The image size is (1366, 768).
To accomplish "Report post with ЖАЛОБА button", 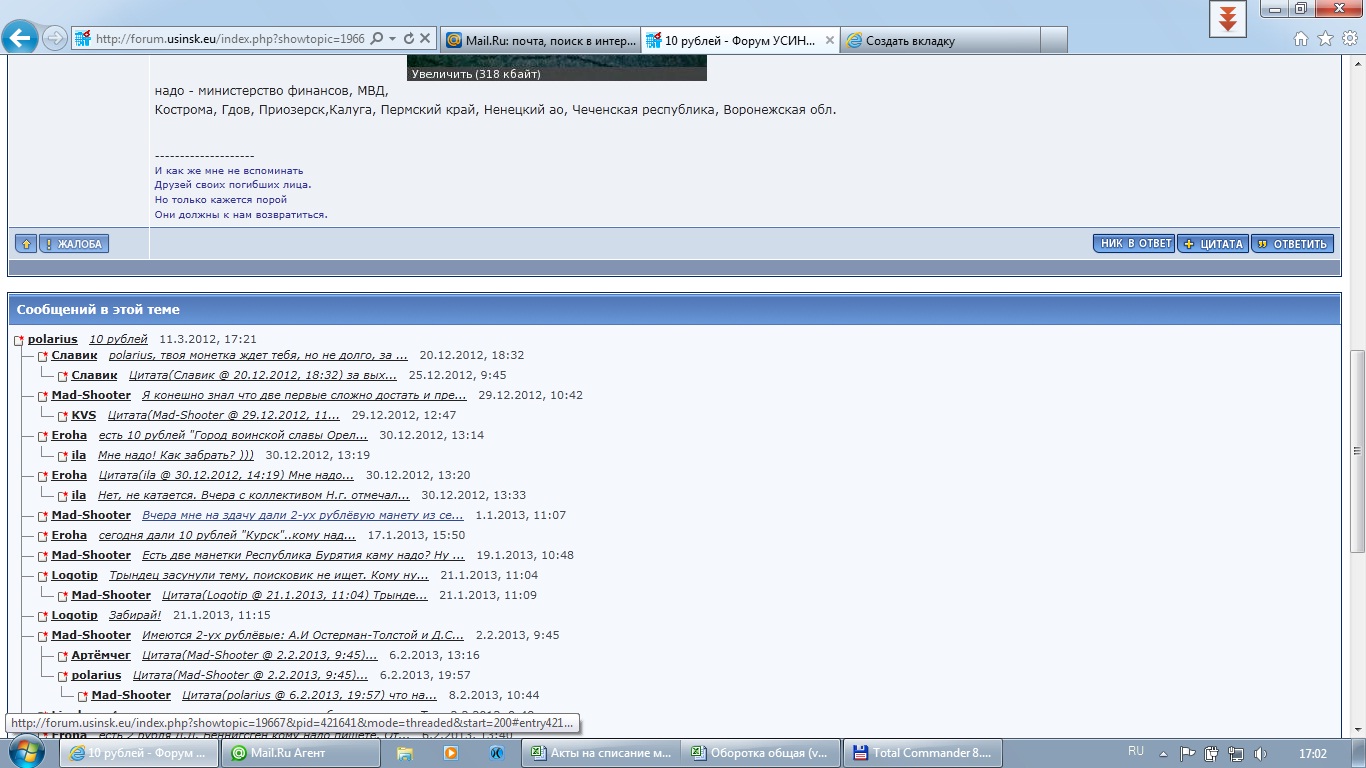I will [x=74, y=244].
